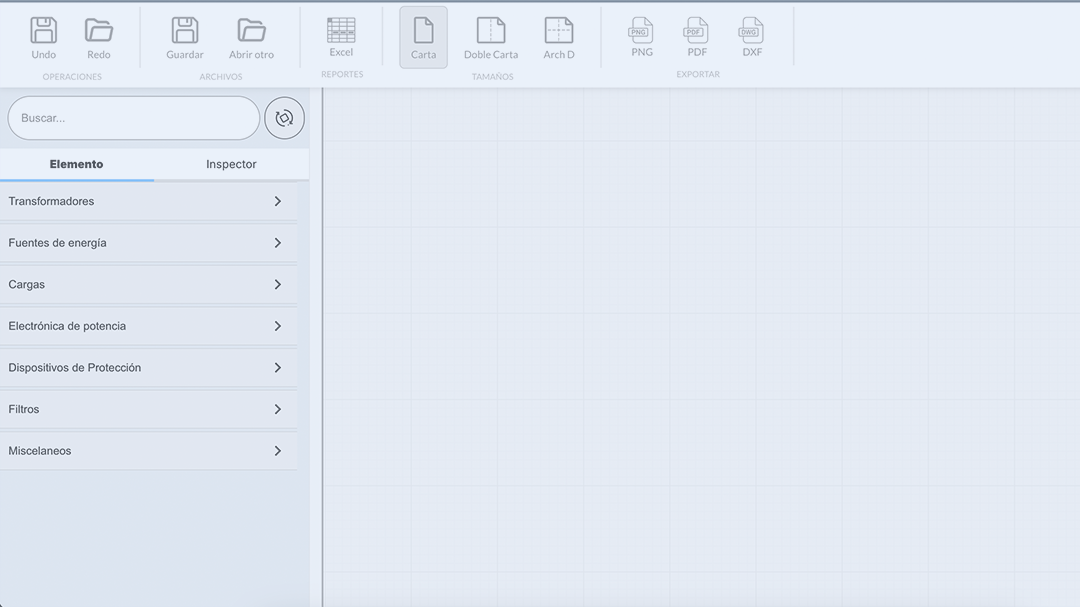Export the diagram as PDF
The height and width of the screenshot is (607, 1080).
coord(697,31)
